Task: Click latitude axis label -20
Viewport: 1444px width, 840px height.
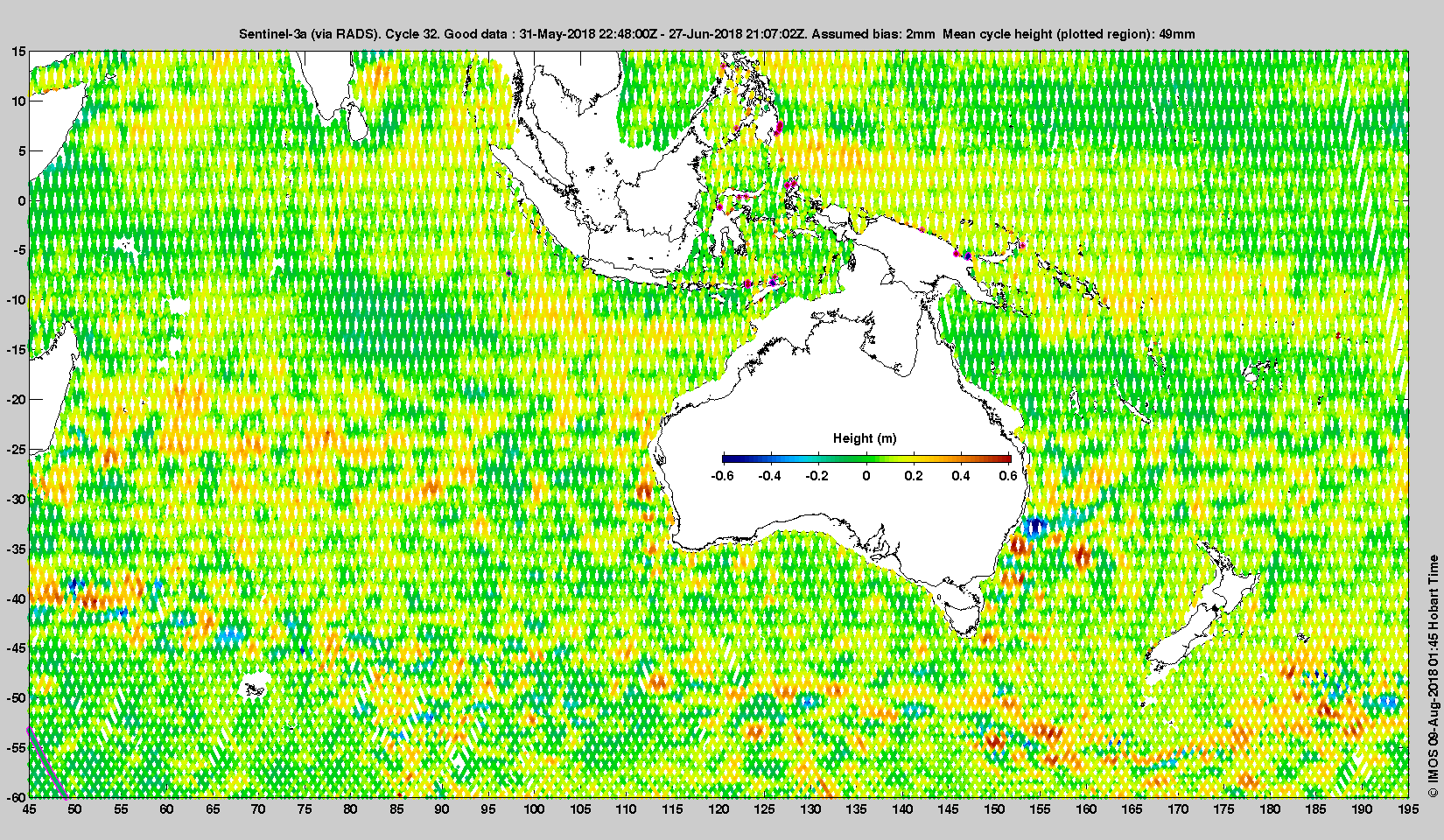Action: coord(17,400)
